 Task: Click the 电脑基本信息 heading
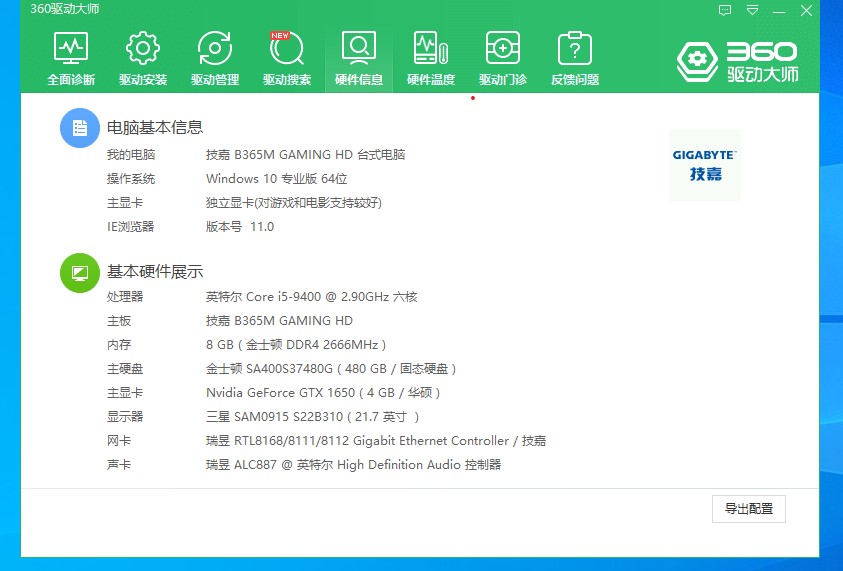click(x=155, y=127)
